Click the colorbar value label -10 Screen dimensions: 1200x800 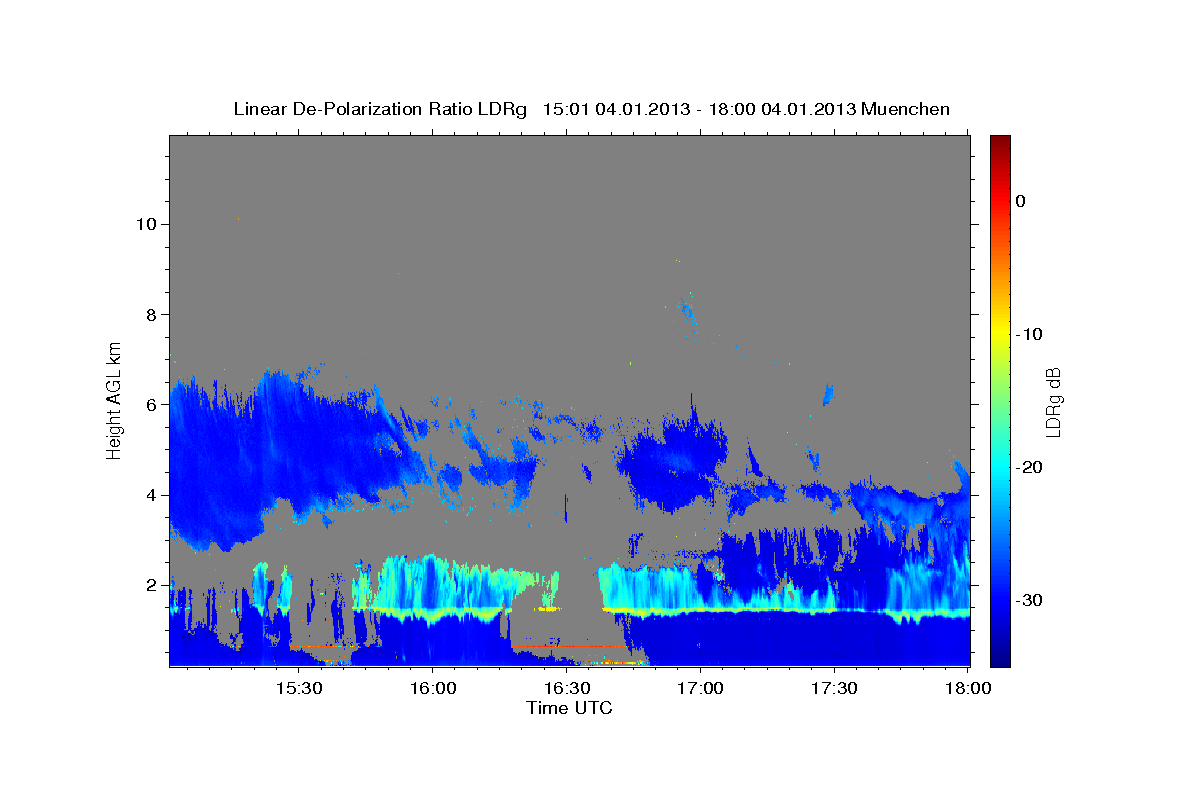[1030, 334]
